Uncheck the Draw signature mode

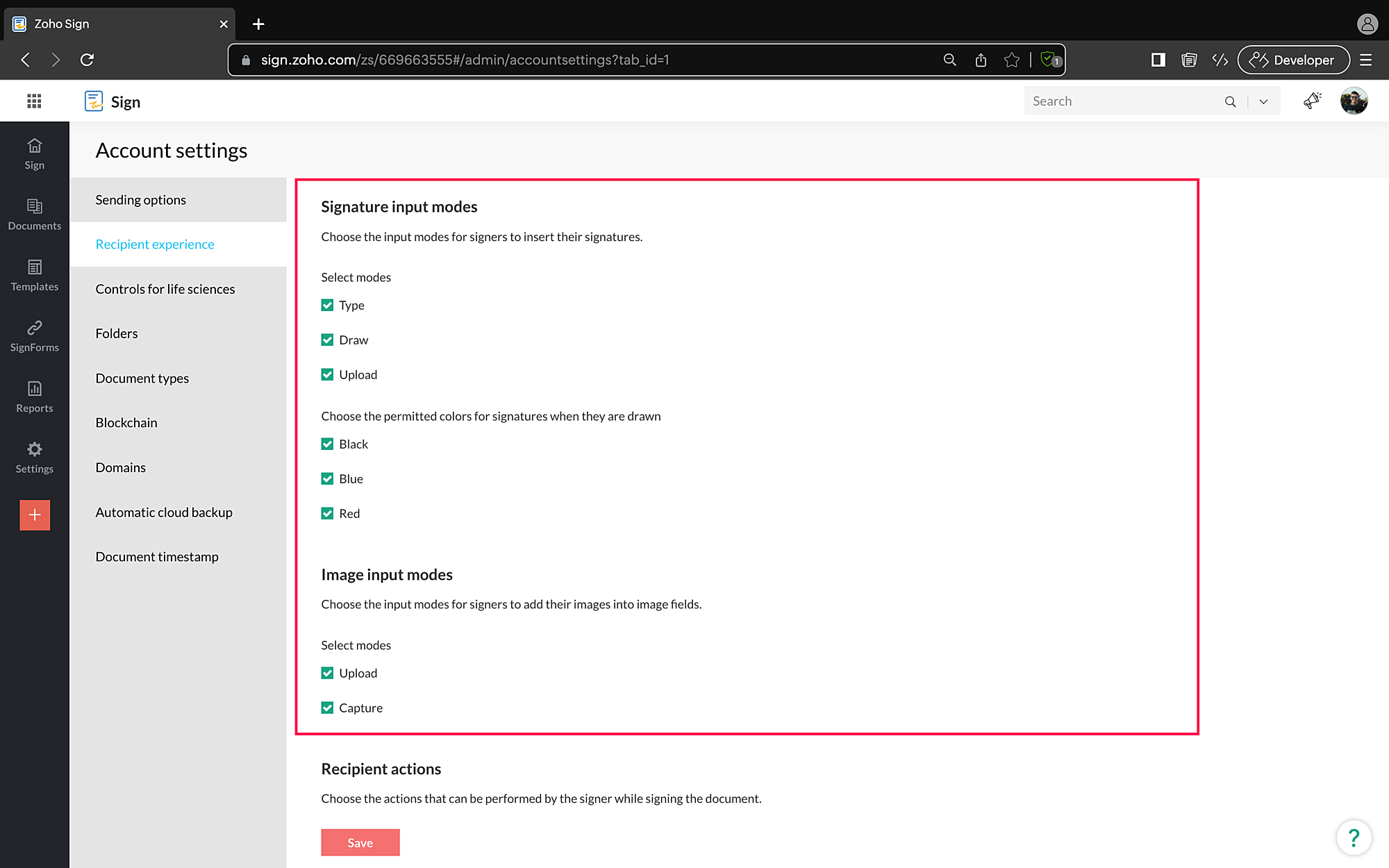tap(327, 340)
